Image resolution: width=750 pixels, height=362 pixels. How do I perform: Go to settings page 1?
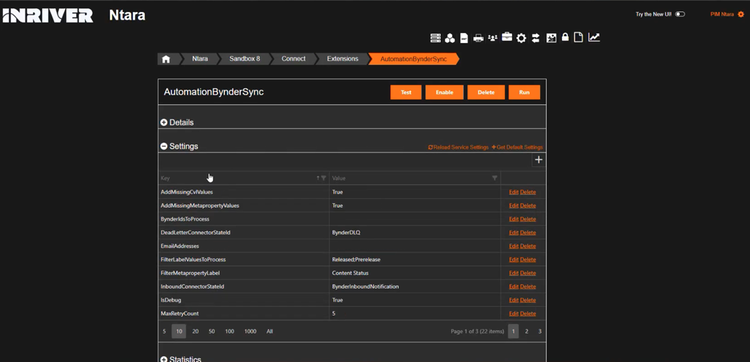[x=513, y=331]
